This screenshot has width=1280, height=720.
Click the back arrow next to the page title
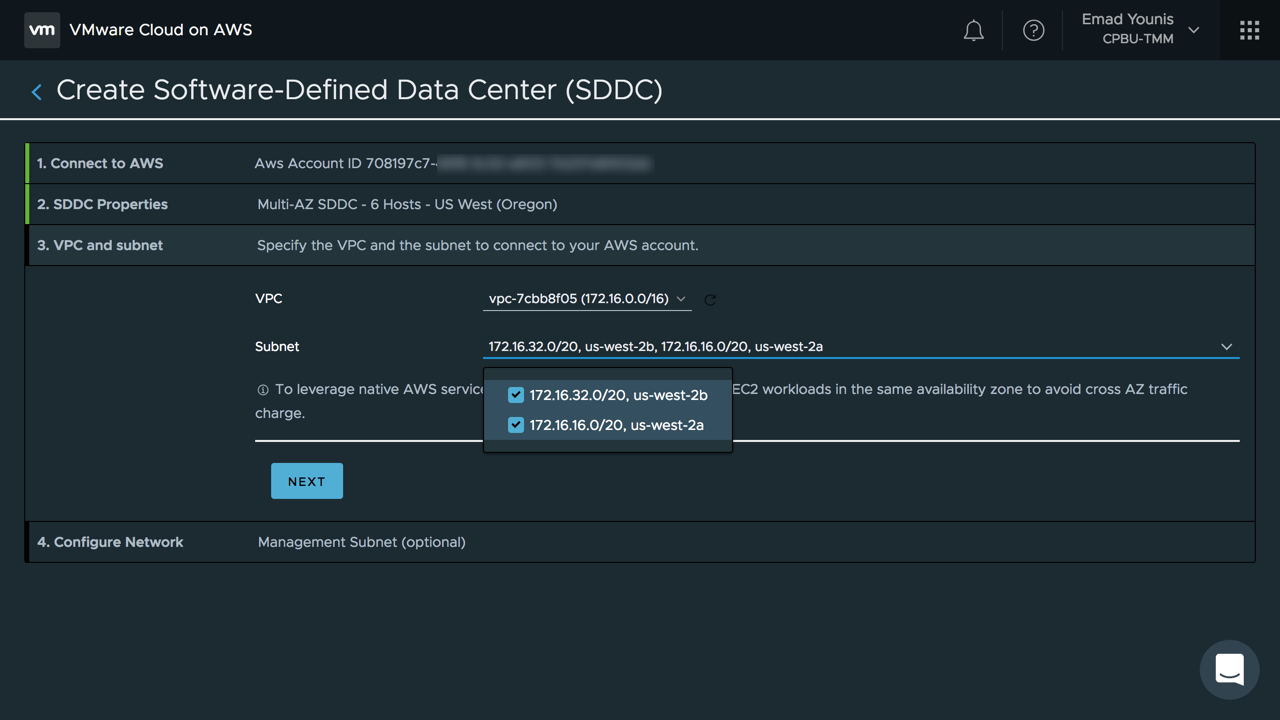point(35,91)
